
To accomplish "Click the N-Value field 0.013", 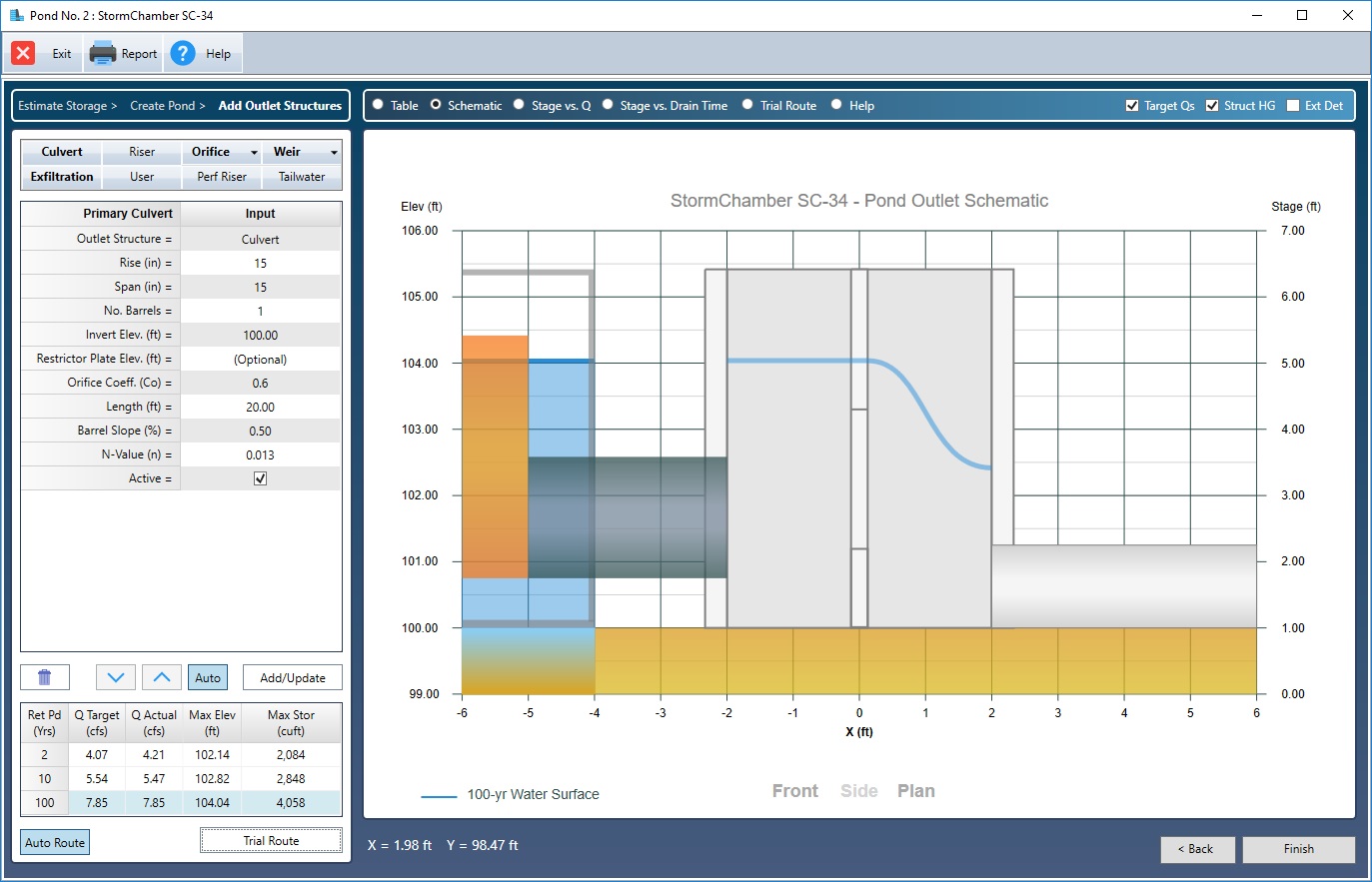I will 261,454.
